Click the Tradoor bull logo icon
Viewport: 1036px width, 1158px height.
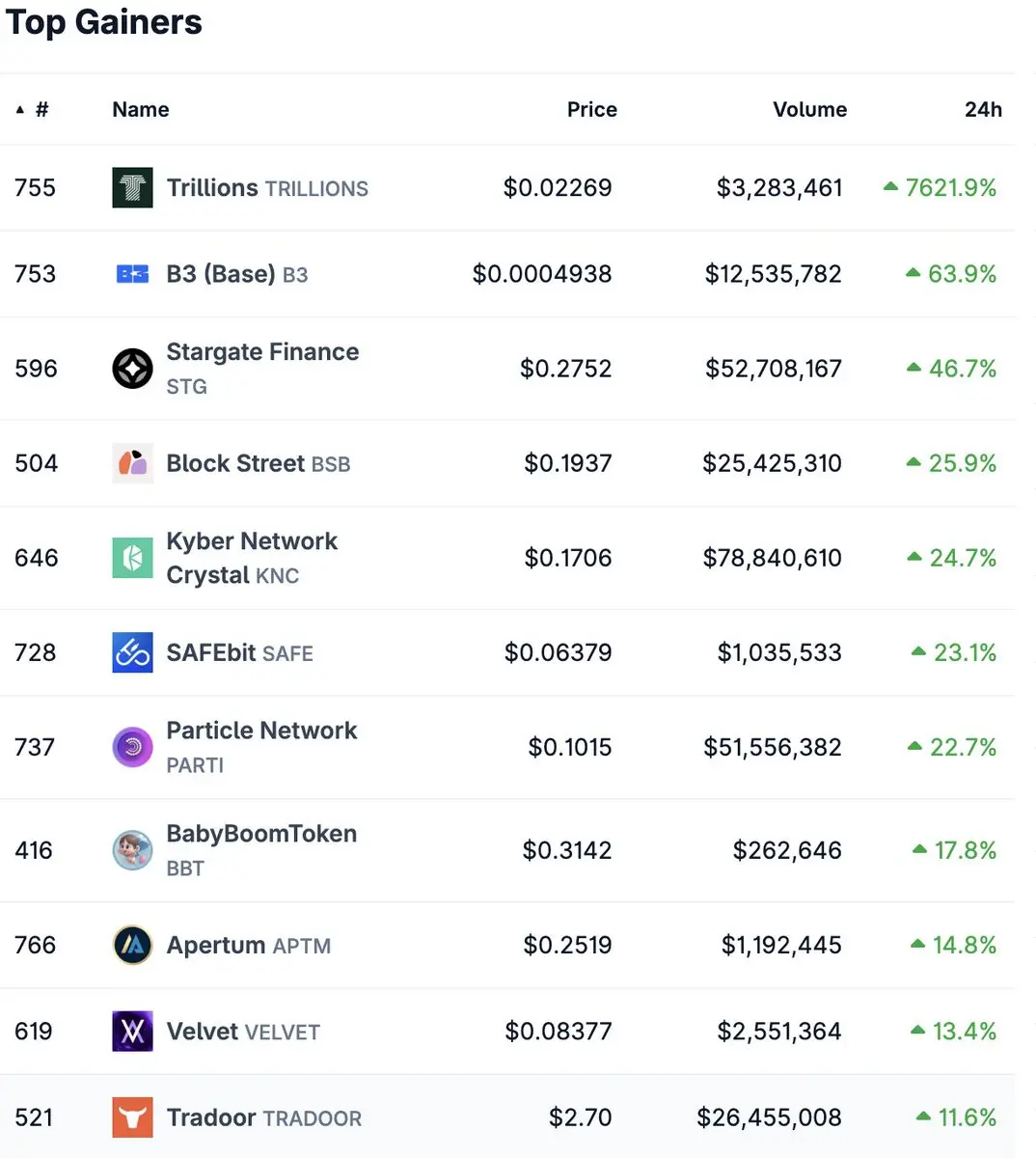(x=132, y=1117)
